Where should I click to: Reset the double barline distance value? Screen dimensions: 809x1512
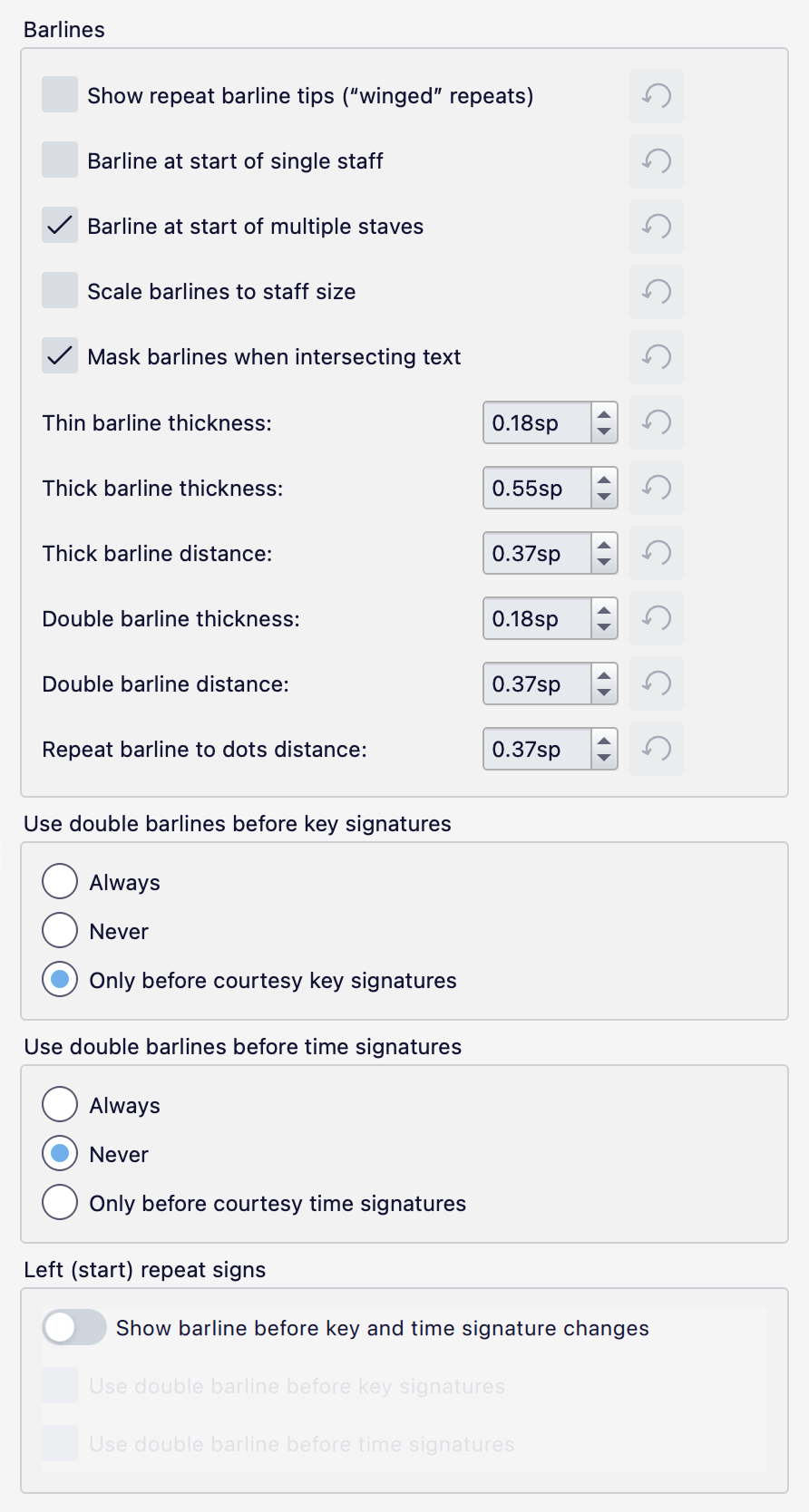(x=656, y=683)
